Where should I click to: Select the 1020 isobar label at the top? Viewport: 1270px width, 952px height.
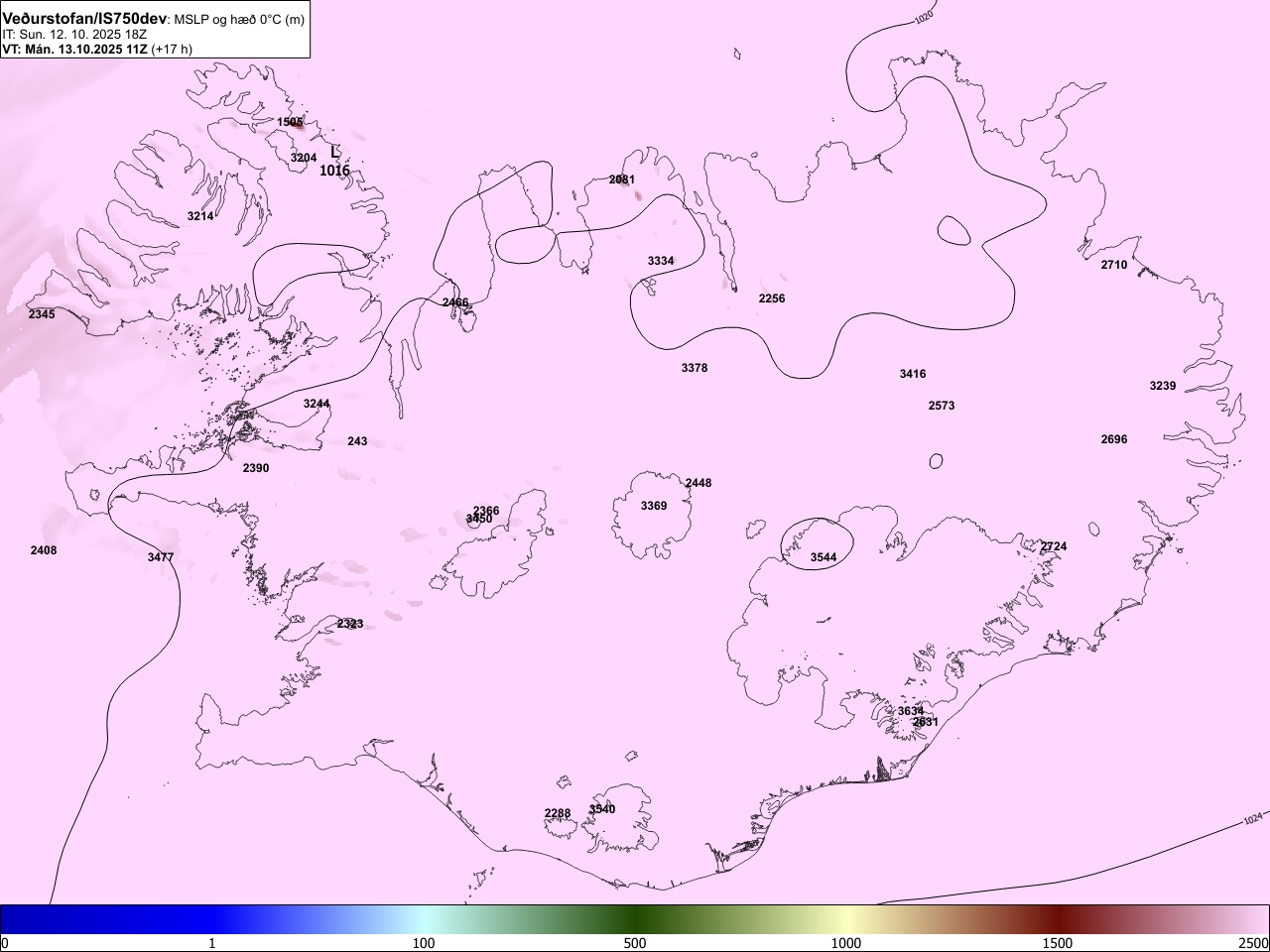pos(924,16)
